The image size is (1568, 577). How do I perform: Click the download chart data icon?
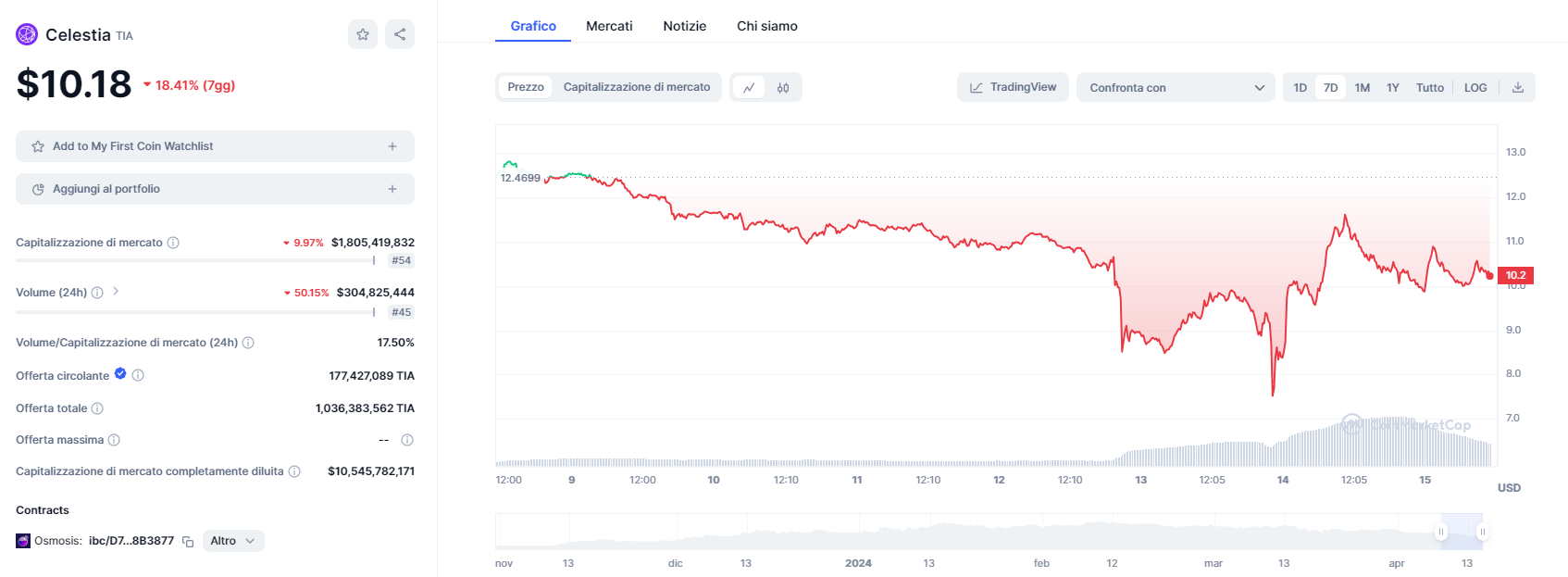1518,88
